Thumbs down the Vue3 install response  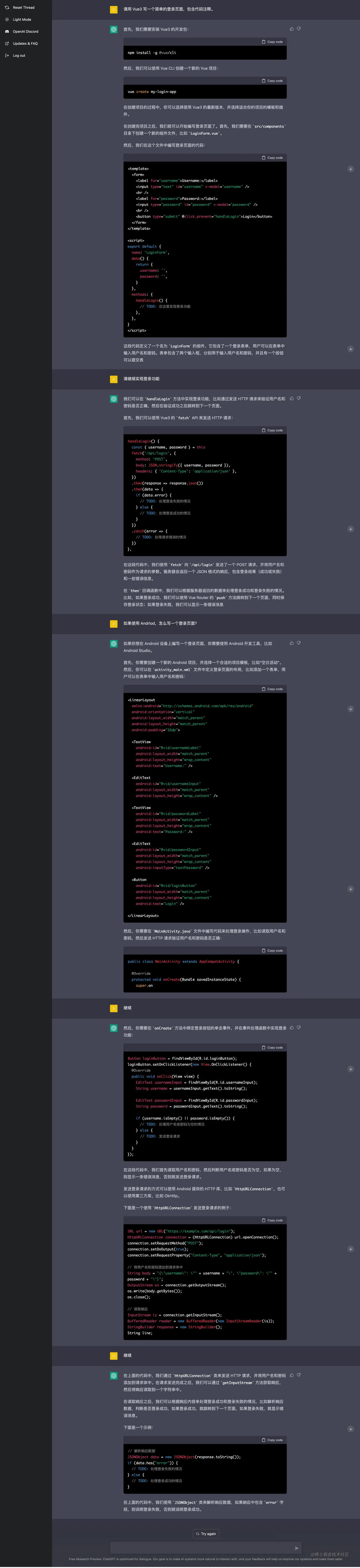pyautogui.click(x=299, y=29)
